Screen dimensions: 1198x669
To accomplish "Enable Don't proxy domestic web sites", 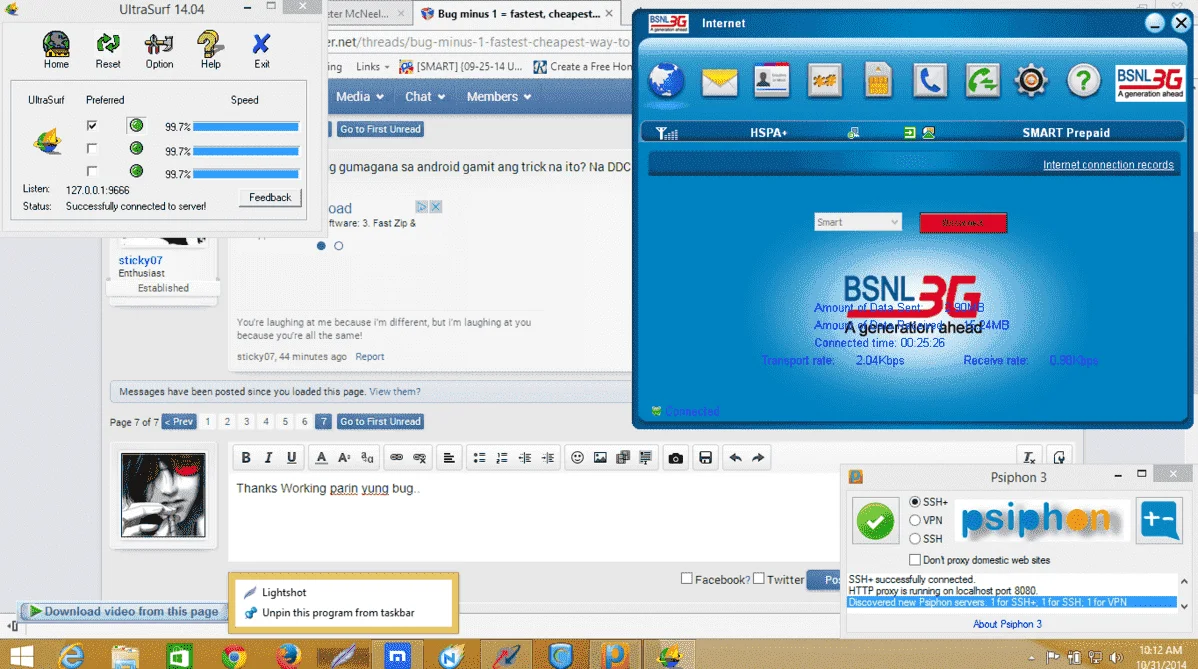I will [x=915, y=560].
